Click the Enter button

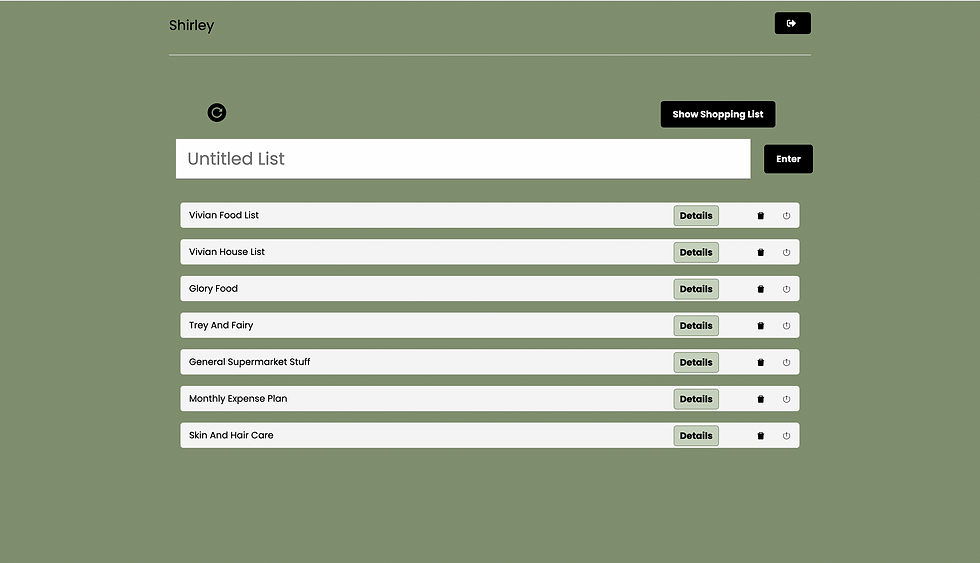788,159
